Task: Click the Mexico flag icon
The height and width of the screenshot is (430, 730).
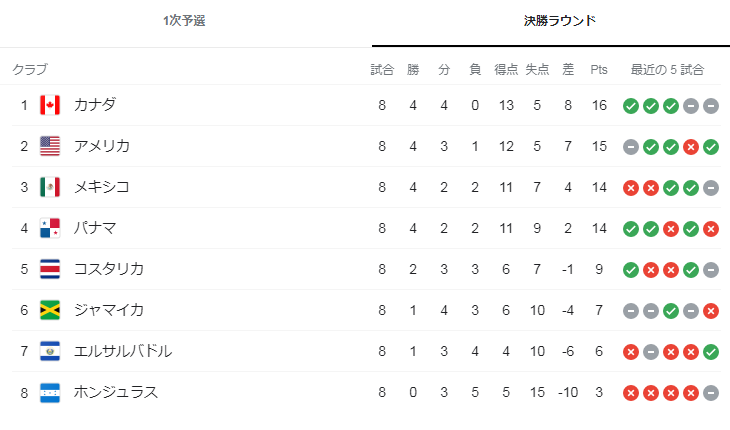Action: (50, 187)
